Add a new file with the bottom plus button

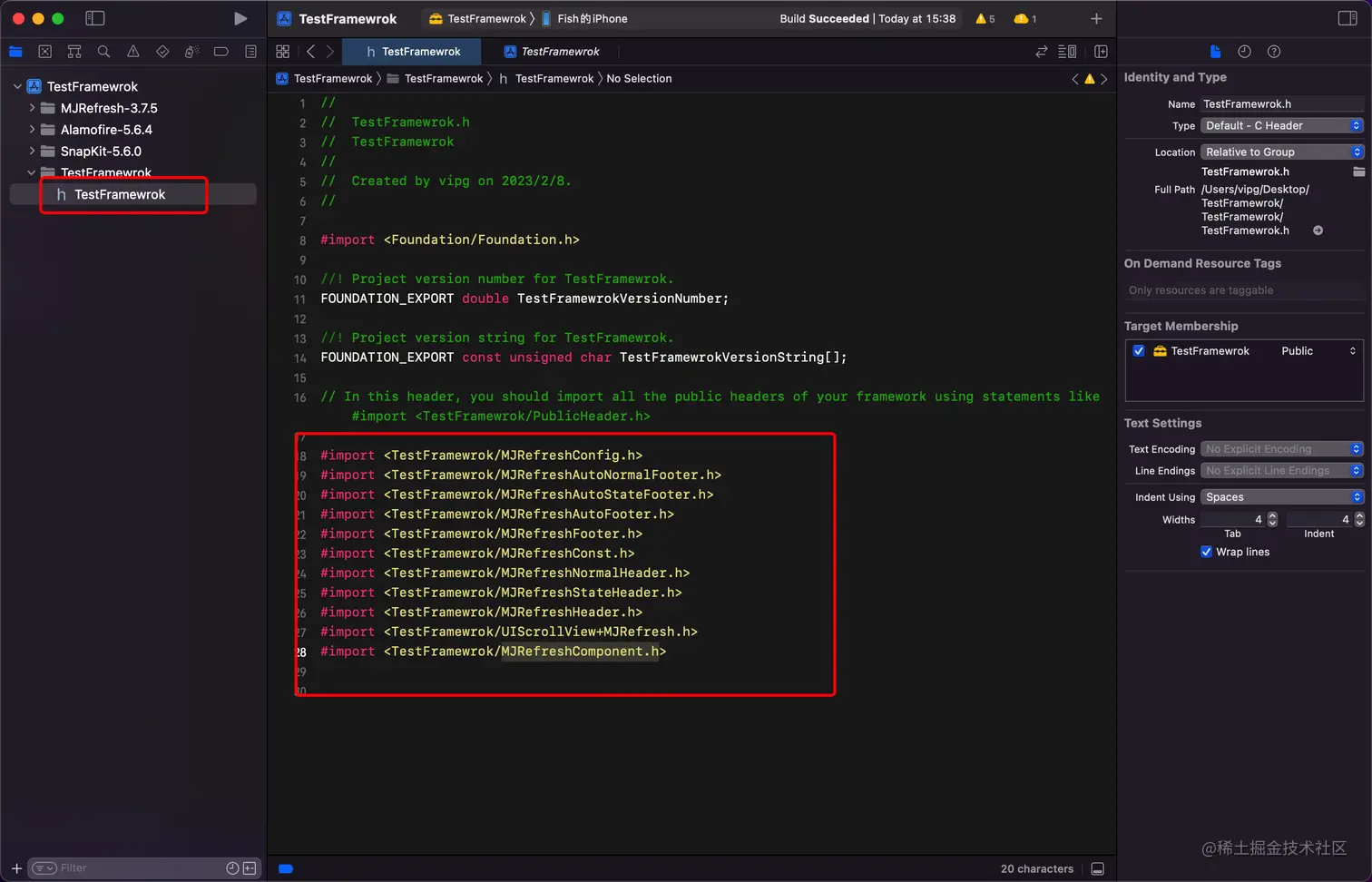coord(16,868)
